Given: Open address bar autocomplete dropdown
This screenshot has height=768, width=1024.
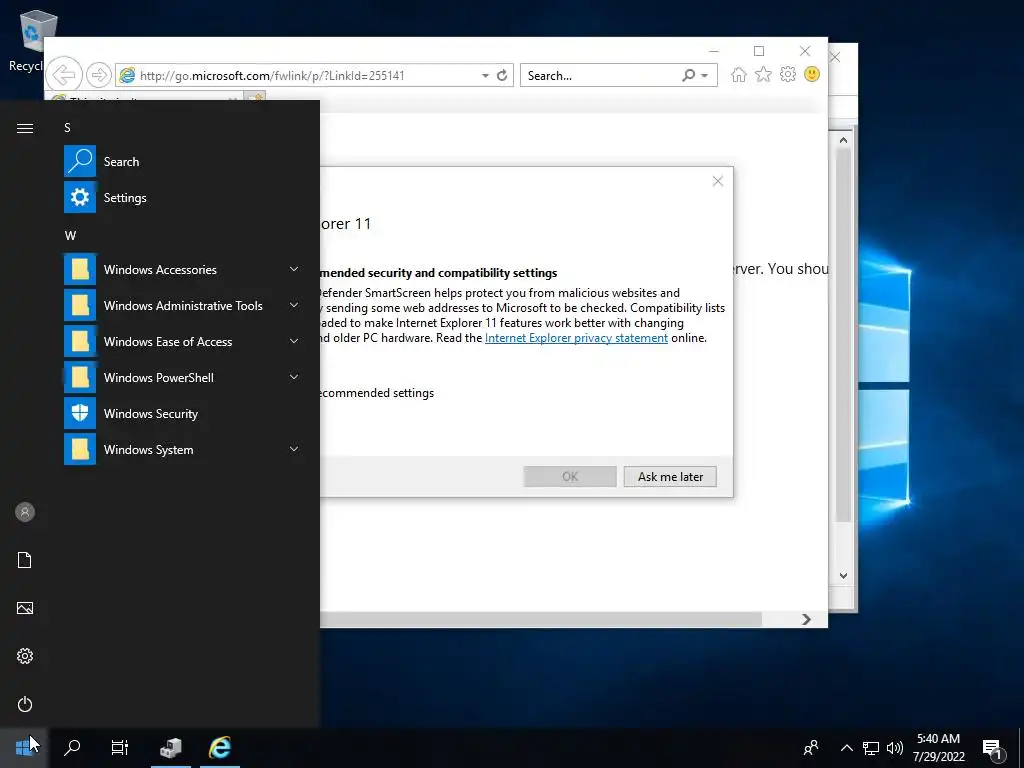Looking at the screenshot, I should coord(485,76).
